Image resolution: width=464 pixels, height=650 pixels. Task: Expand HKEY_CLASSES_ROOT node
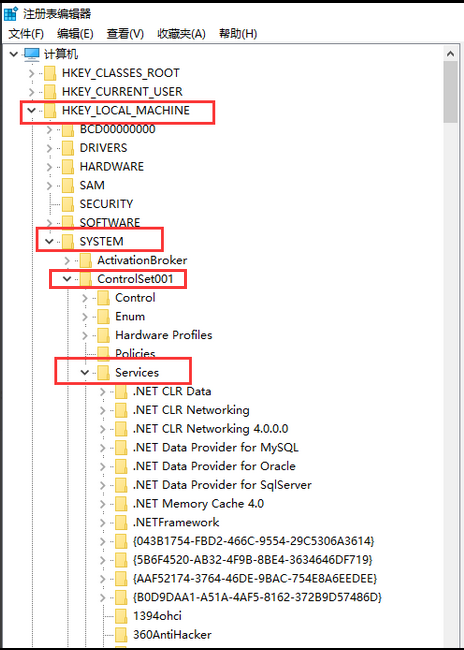point(32,73)
